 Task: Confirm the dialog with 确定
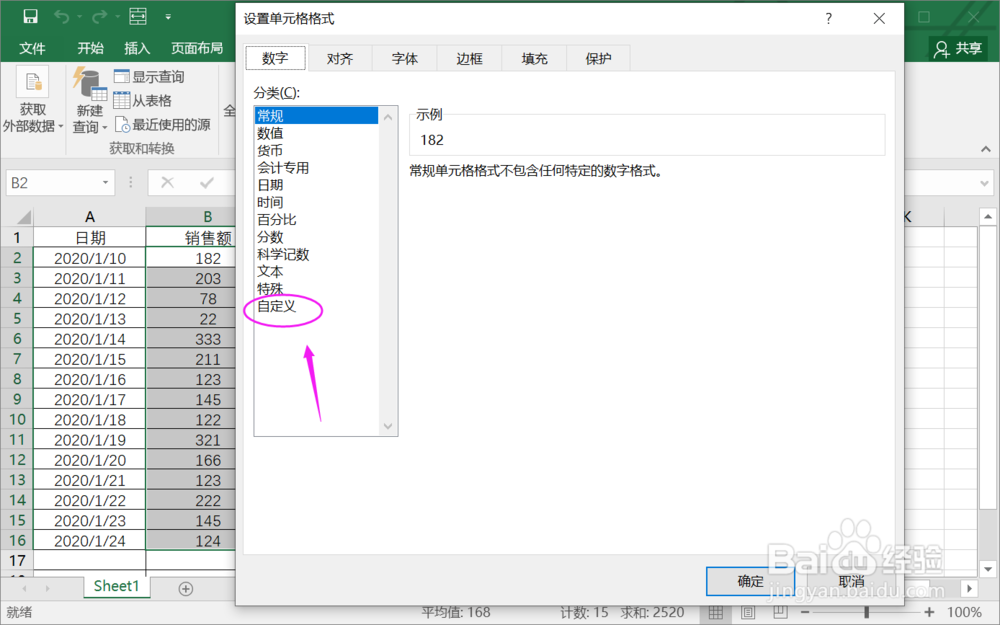(x=750, y=580)
